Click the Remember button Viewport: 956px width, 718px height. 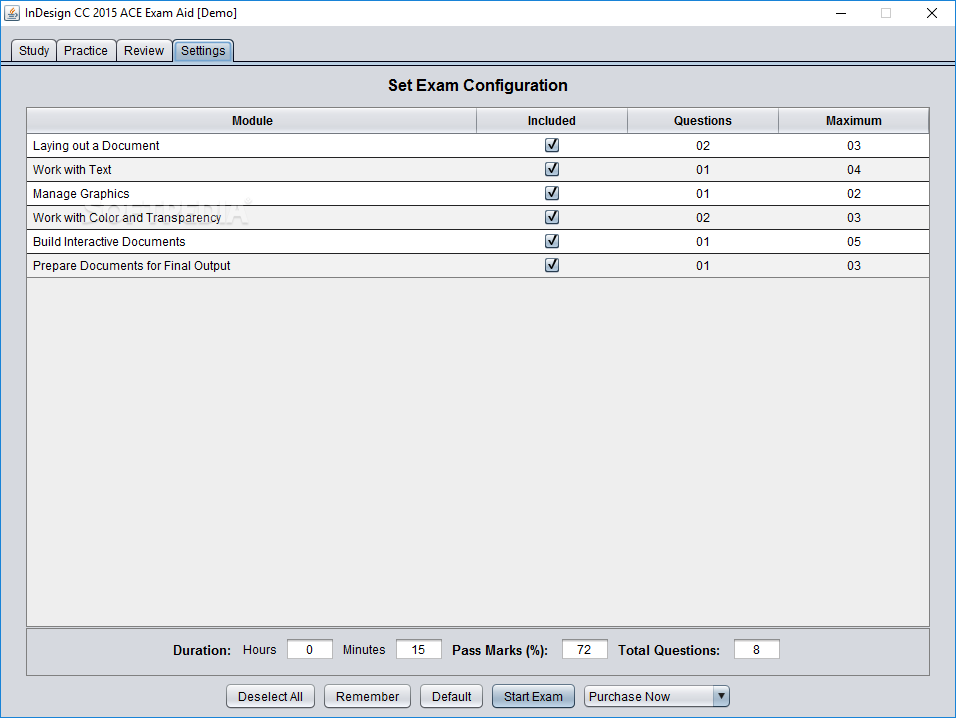tap(367, 696)
